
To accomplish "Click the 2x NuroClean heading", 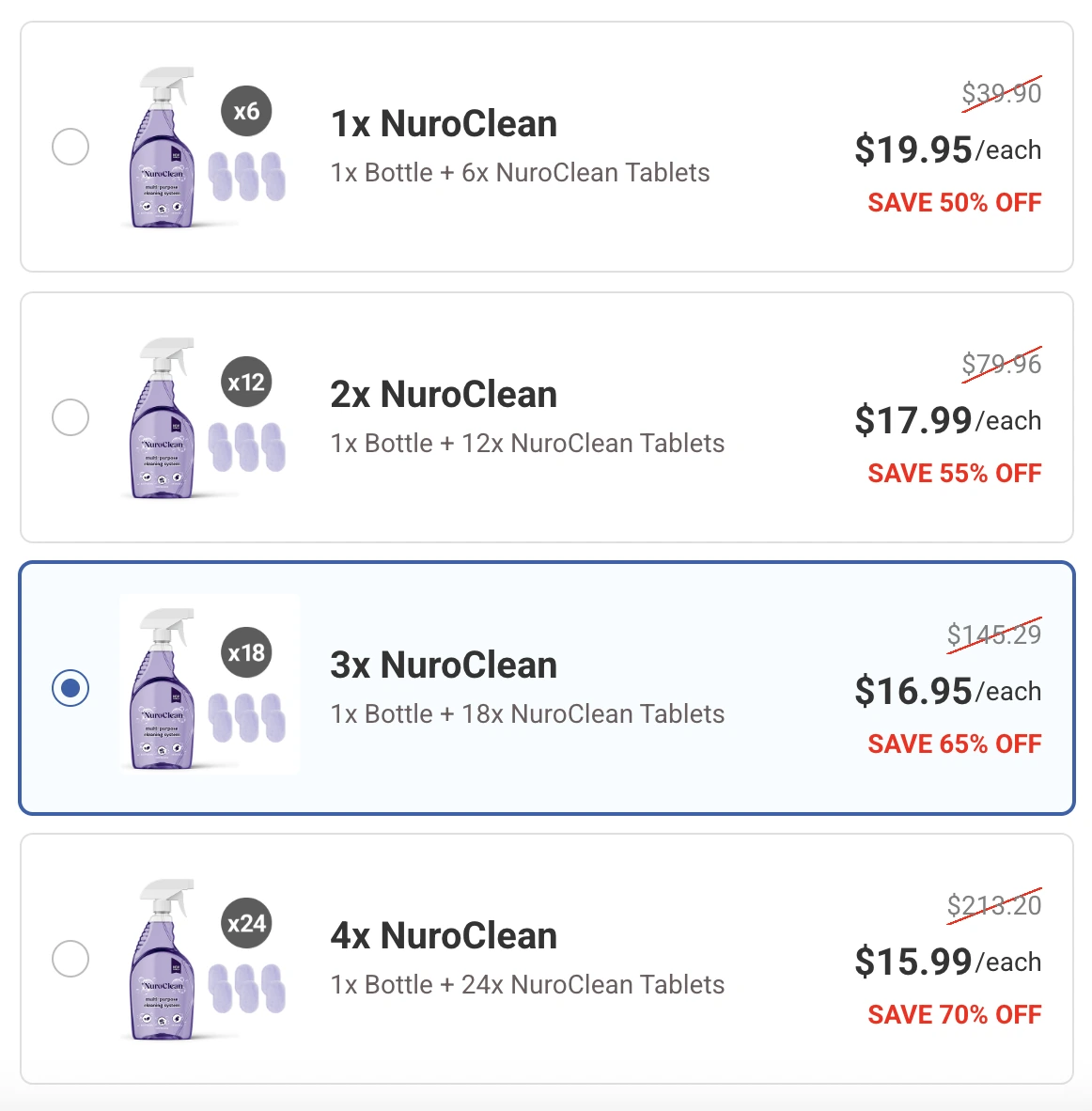I will click(444, 395).
